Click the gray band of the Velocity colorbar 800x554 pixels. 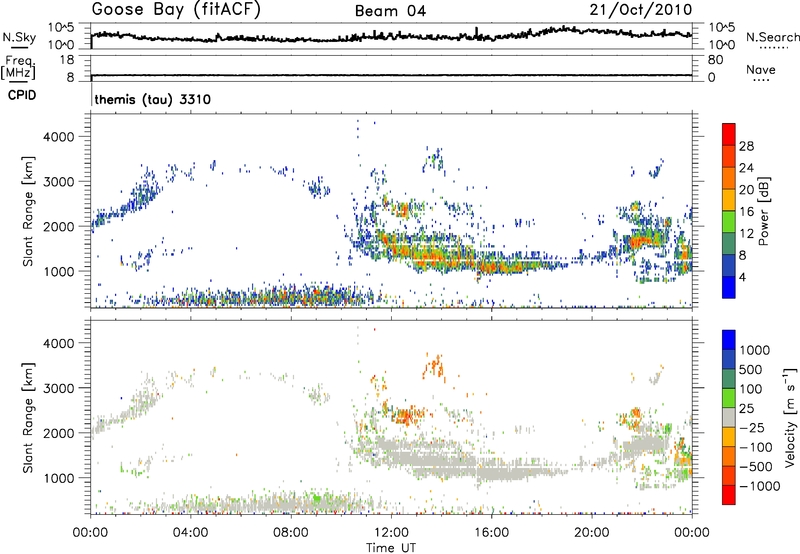[729, 417]
